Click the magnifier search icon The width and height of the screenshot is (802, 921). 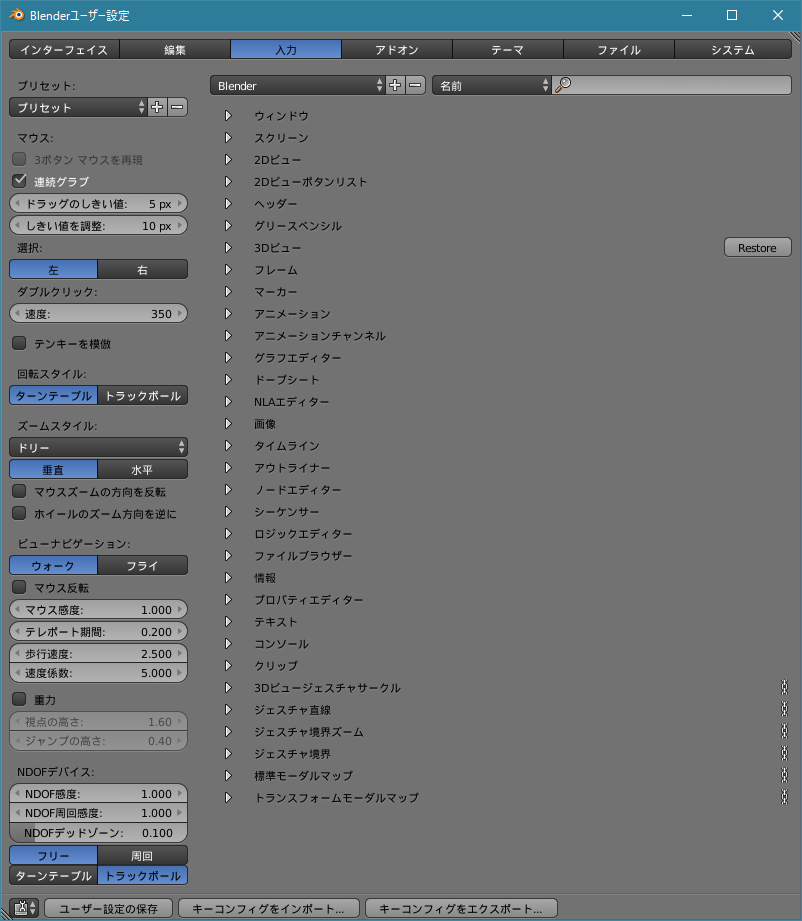(563, 86)
